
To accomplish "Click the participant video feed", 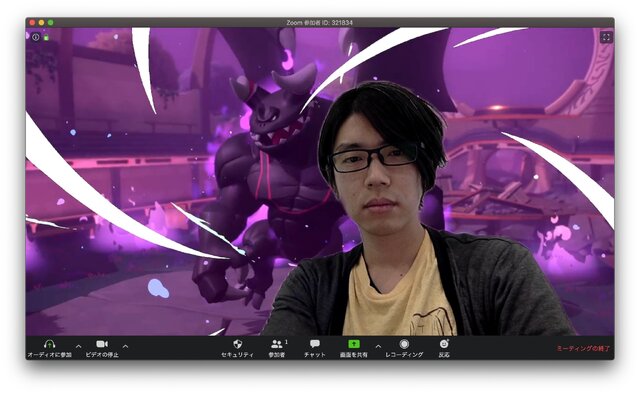I will click(x=320, y=182).
